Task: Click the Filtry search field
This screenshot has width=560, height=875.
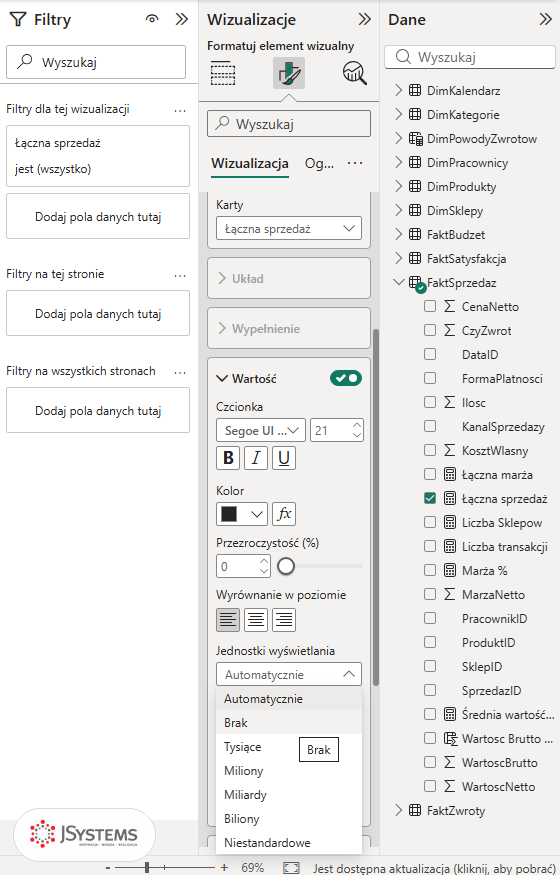Action: (x=96, y=62)
